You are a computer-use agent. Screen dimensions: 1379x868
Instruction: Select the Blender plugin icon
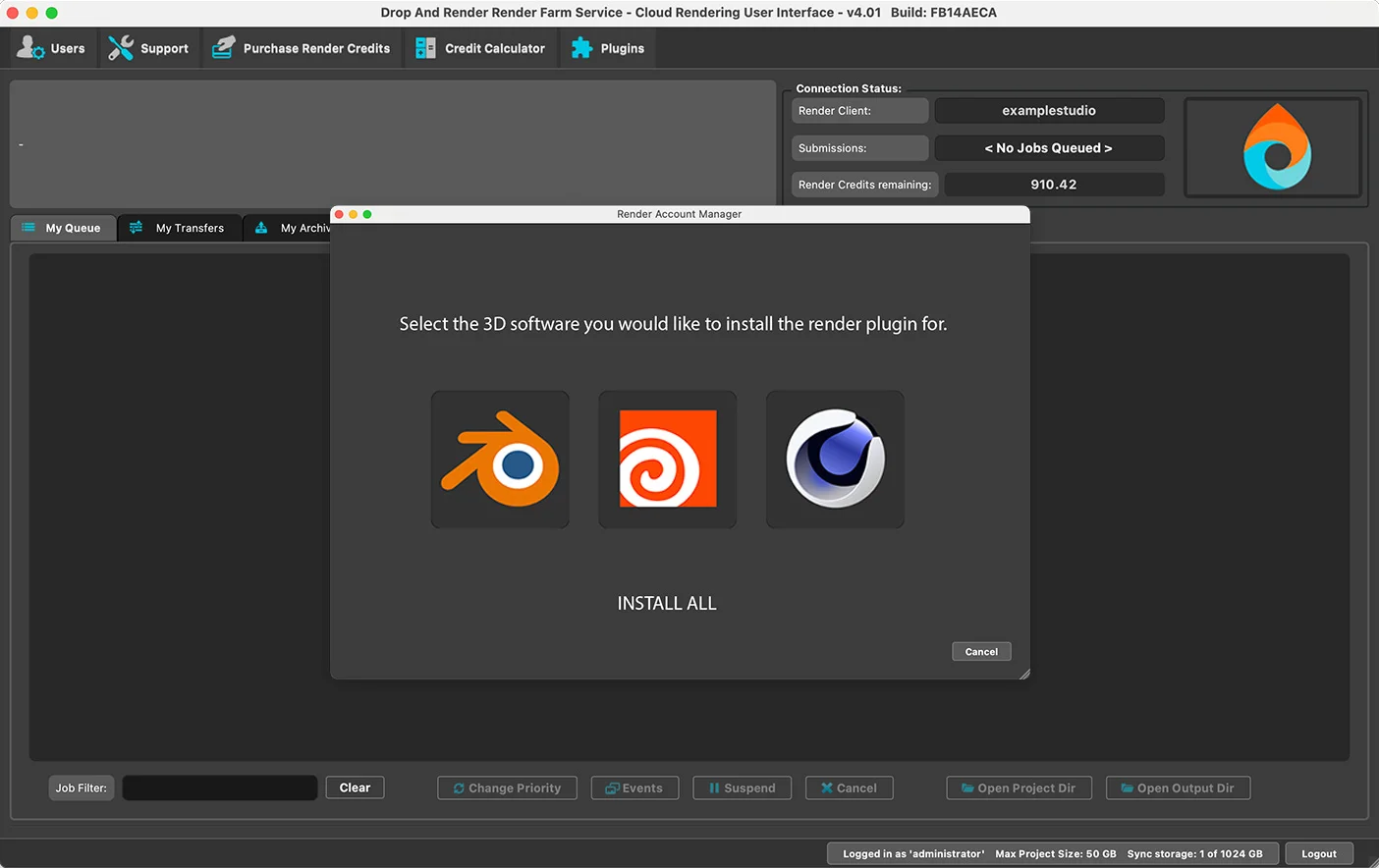[x=500, y=460]
